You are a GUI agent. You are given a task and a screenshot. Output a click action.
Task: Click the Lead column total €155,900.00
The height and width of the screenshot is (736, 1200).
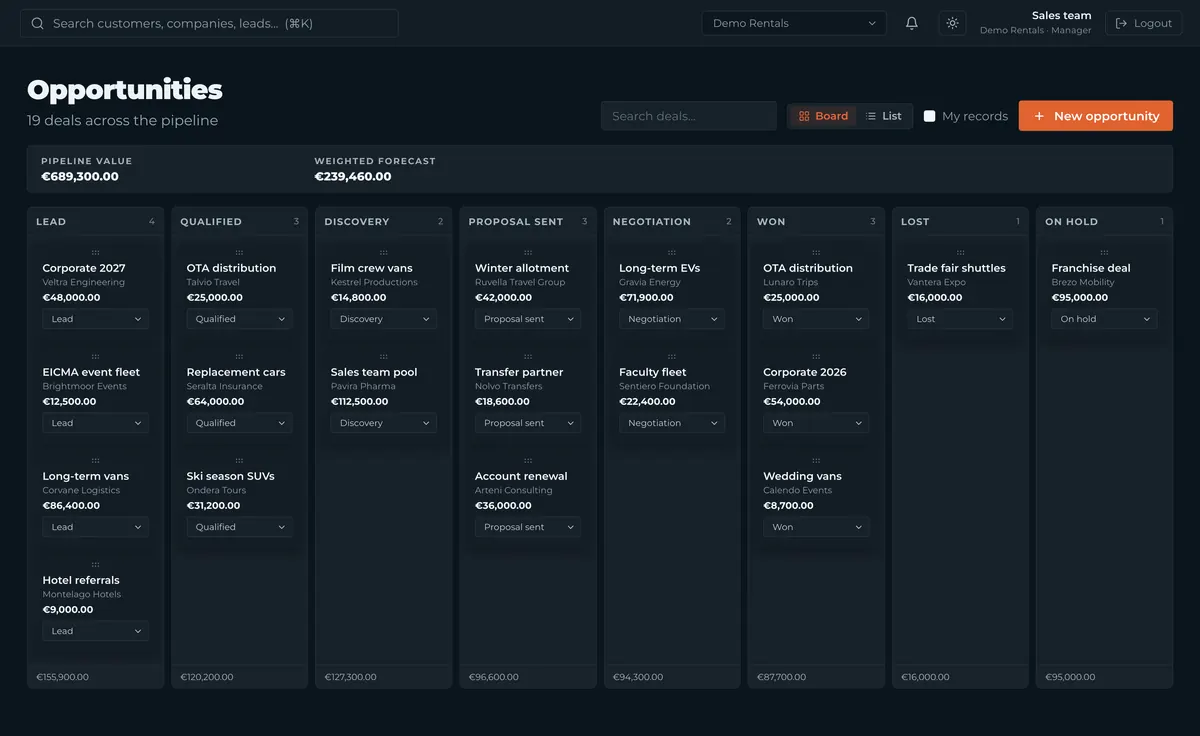(x=62, y=677)
